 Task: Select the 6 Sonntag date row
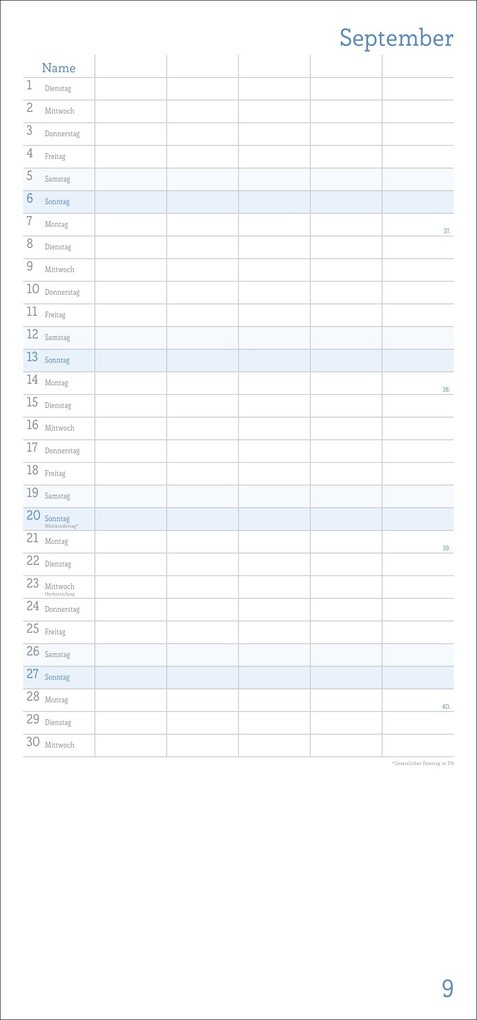[238, 202]
